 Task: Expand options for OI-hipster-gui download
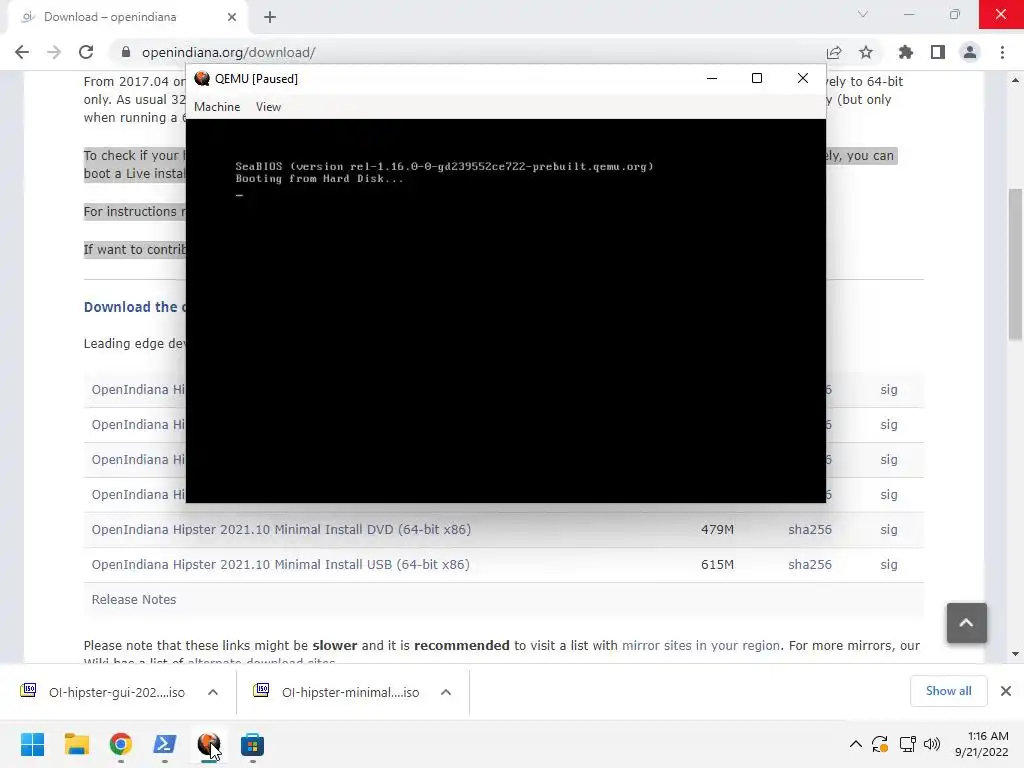pos(213,692)
